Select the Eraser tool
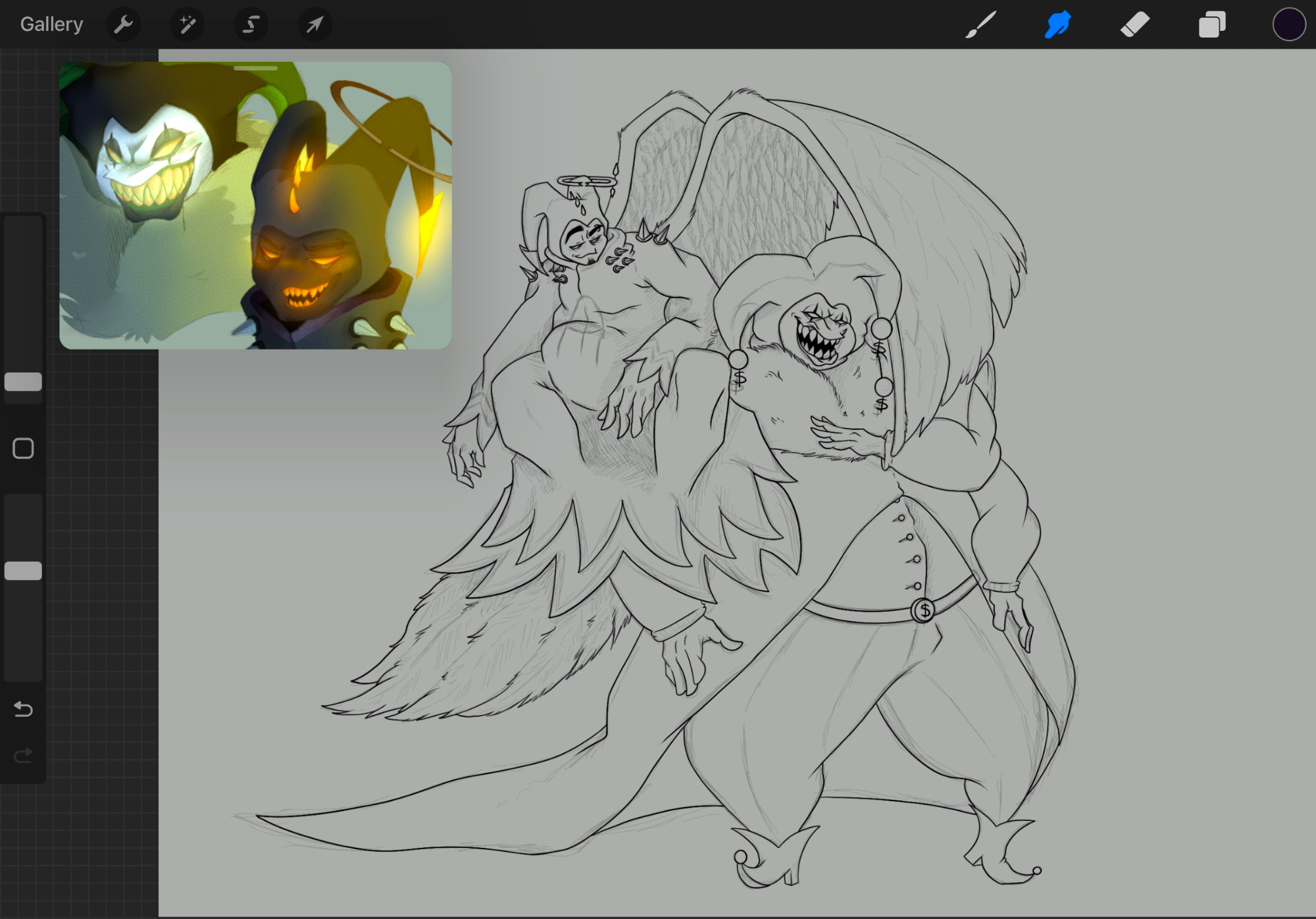Viewport: 1316px width, 919px height. coord(1134,25)
